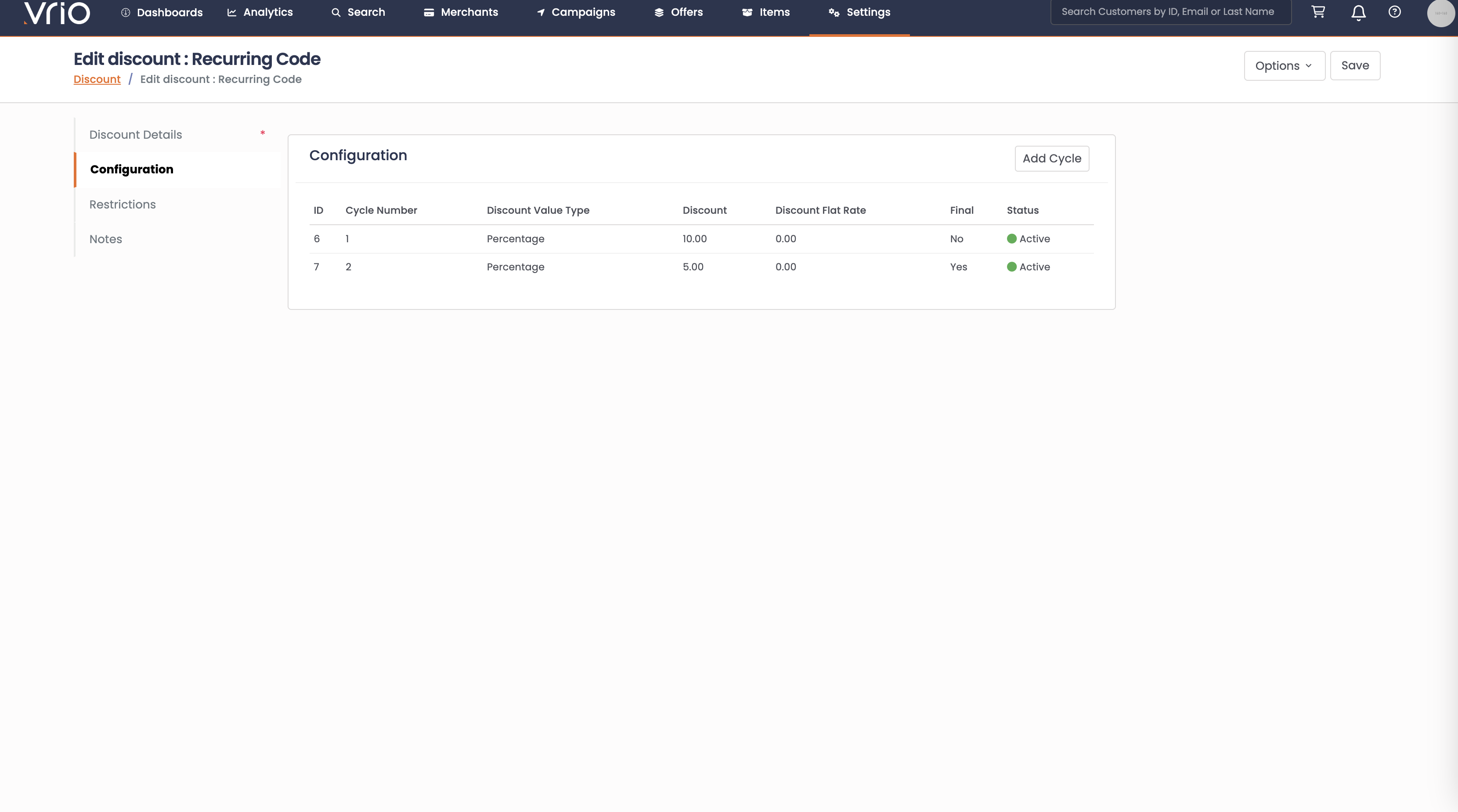Click the help question mark icon
This screenshot has width=1458, height=812.
(x=1395, y=12)
